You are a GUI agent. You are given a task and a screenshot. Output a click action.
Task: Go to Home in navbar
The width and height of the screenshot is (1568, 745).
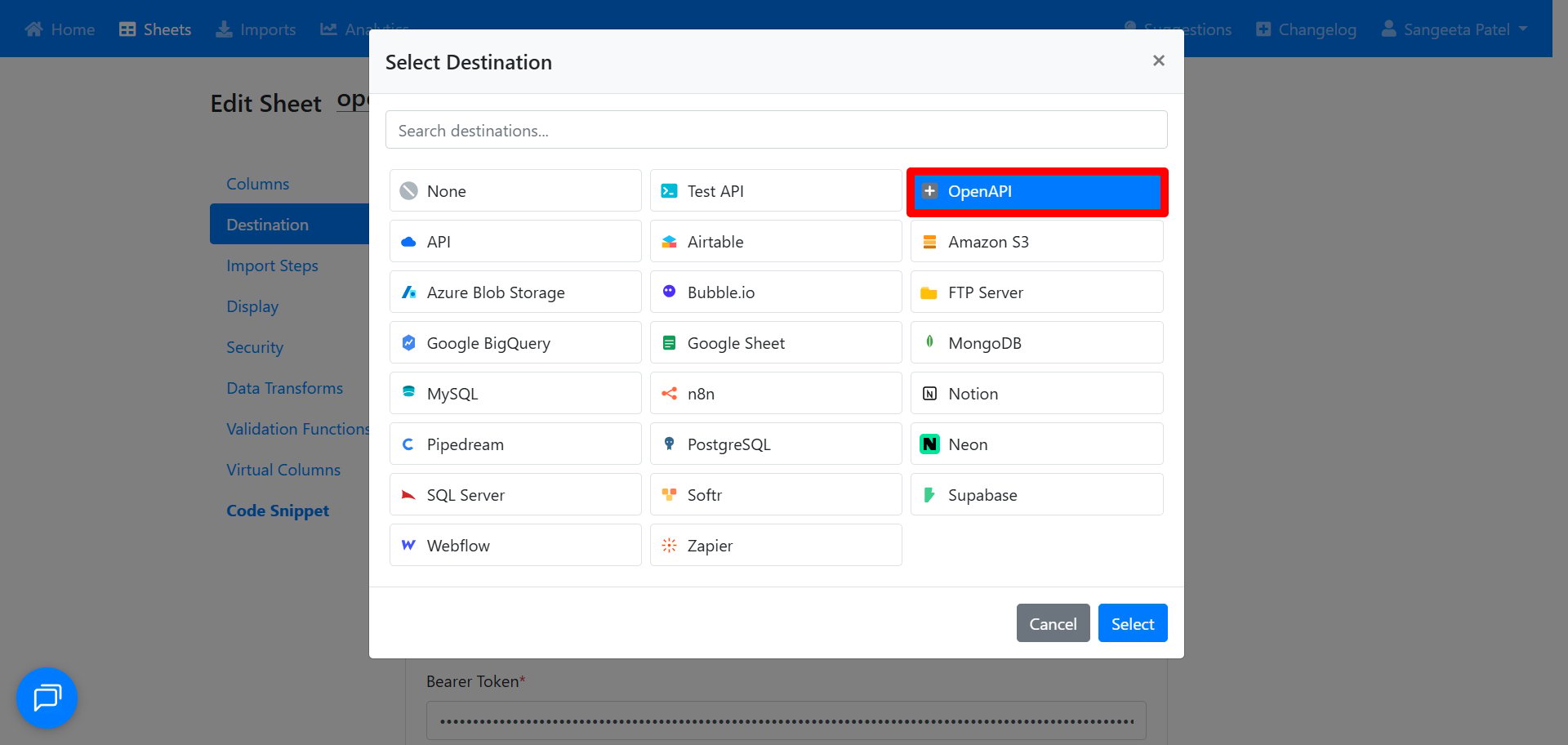(x=60, y=29)
